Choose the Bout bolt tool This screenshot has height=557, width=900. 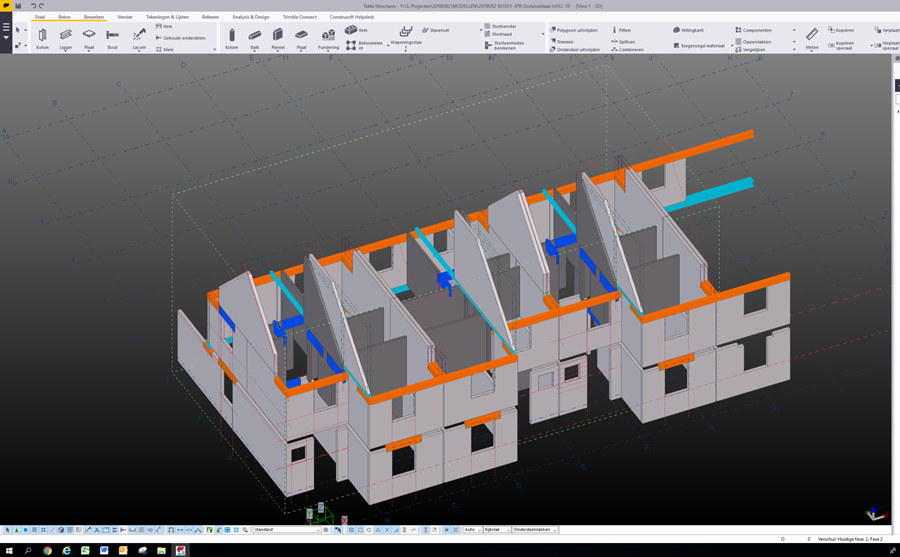(112, 38)
